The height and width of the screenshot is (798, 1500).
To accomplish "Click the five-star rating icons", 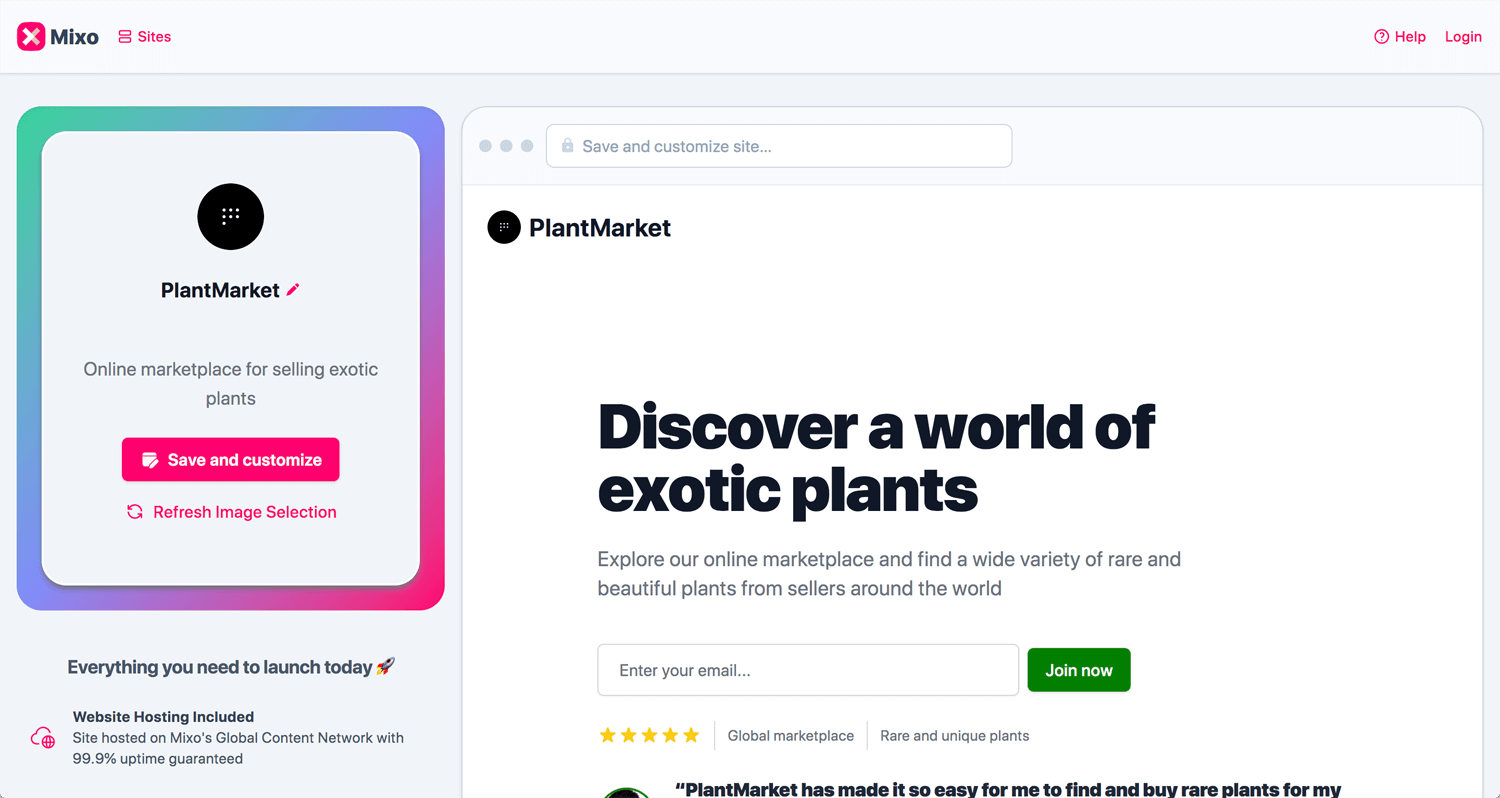I will pyautogui.click(x=649, y=736).
